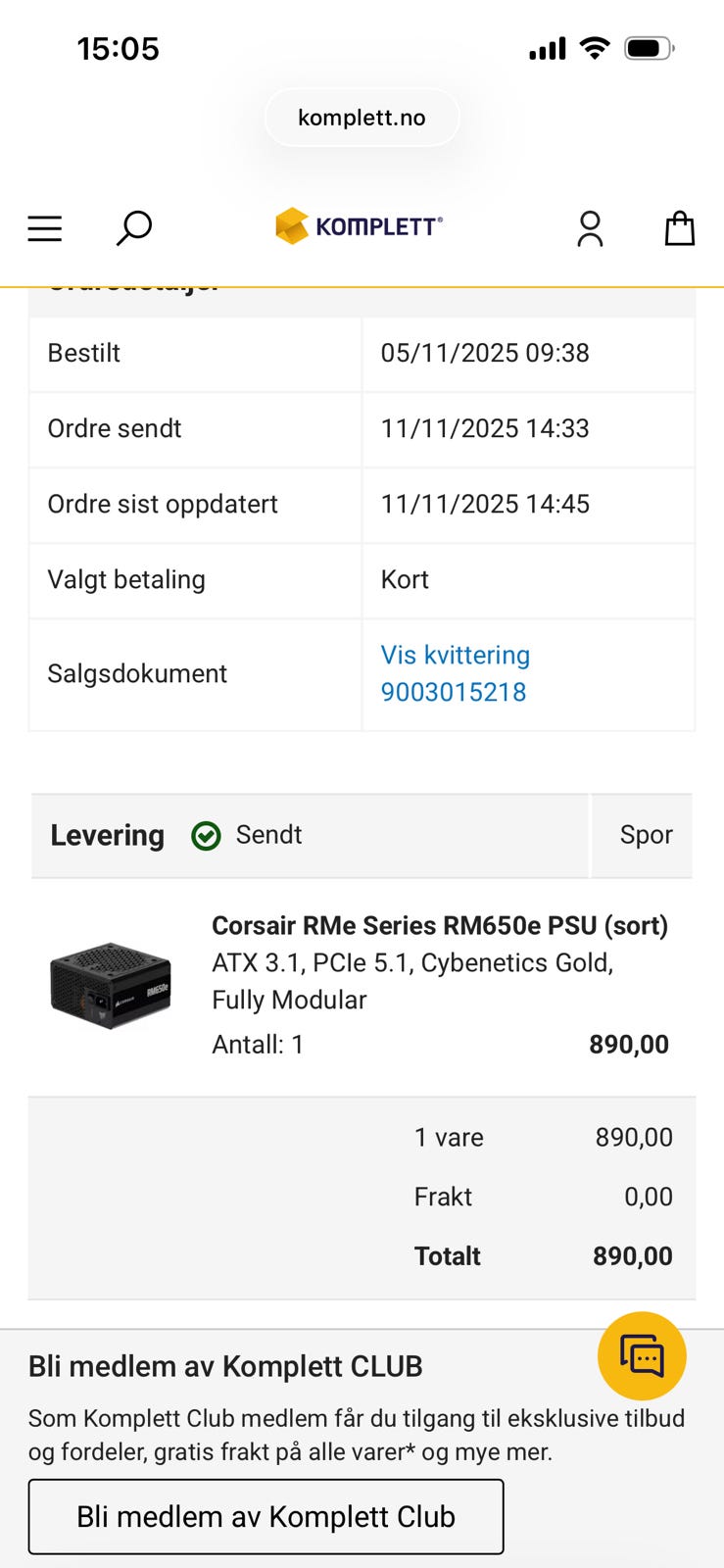This screenshot has height=1568, width=724.
Task: Open the Corsair RM650e product thumbnail
Action: coord(110,985)
